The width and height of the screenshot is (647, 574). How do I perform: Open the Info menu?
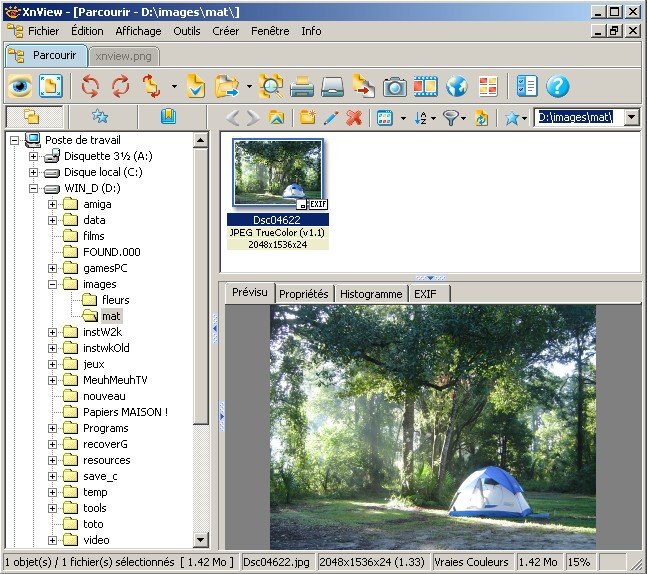(311, 31)
